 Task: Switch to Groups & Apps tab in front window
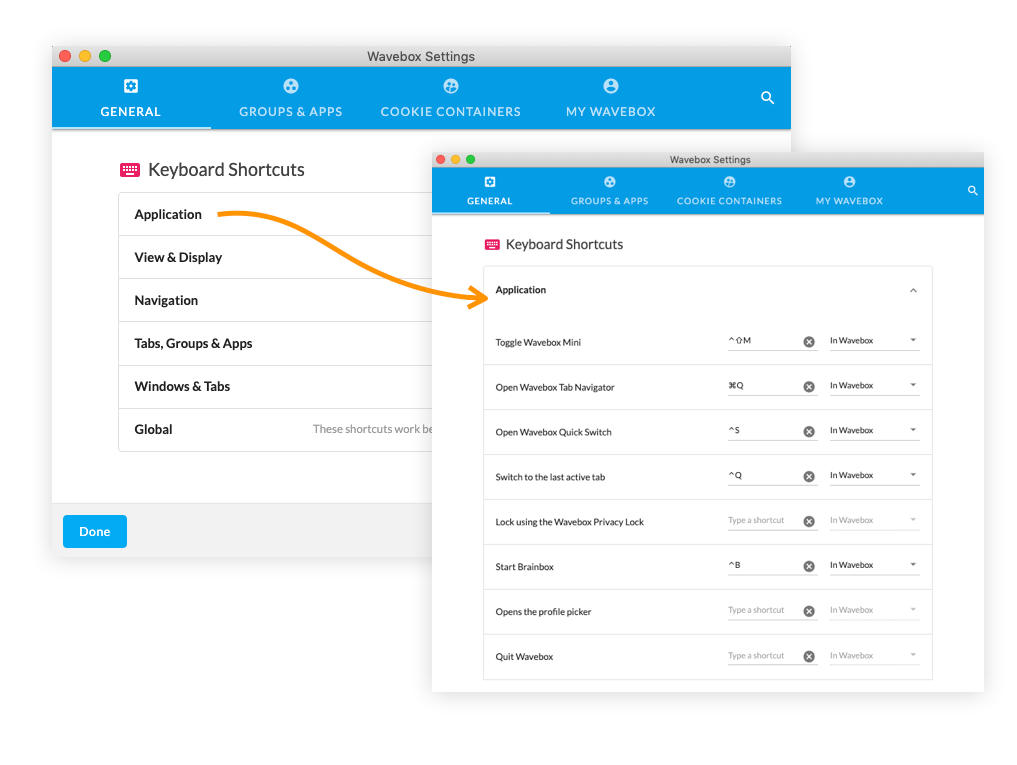(610, 191)
